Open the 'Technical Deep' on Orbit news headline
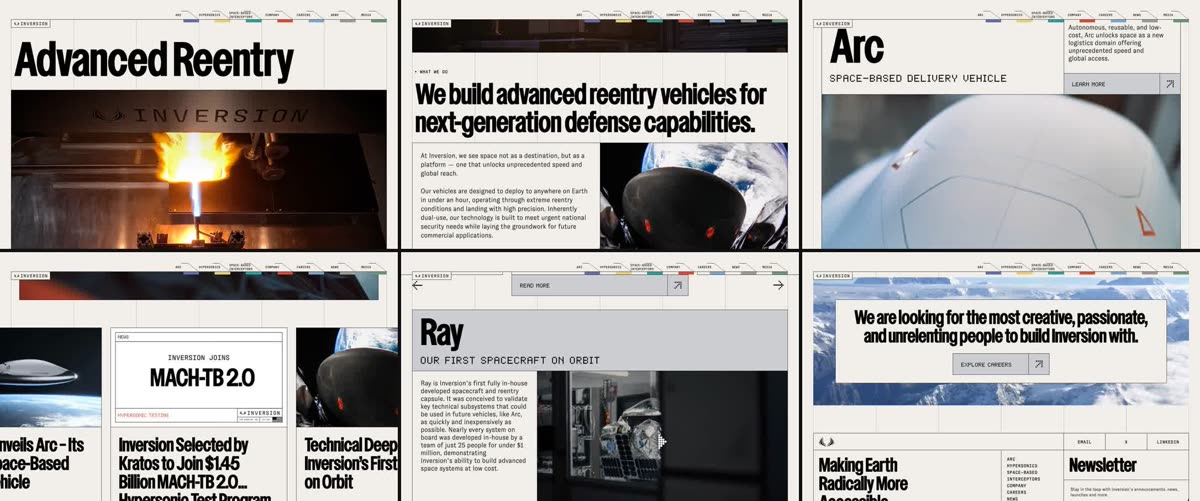The height and width of the screenshot is (501, 1200). pos(350,464)
